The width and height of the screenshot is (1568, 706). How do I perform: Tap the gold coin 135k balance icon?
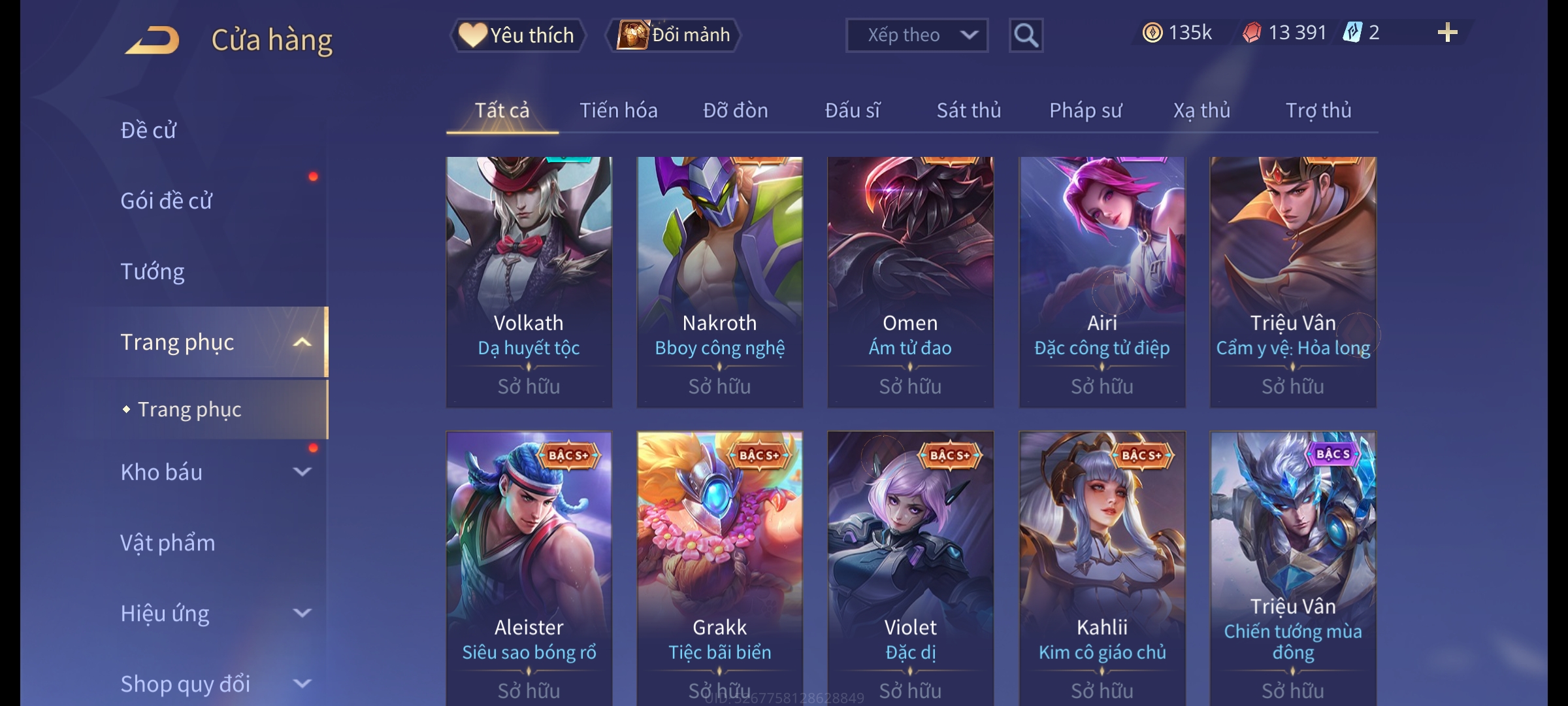point(1152,33)
